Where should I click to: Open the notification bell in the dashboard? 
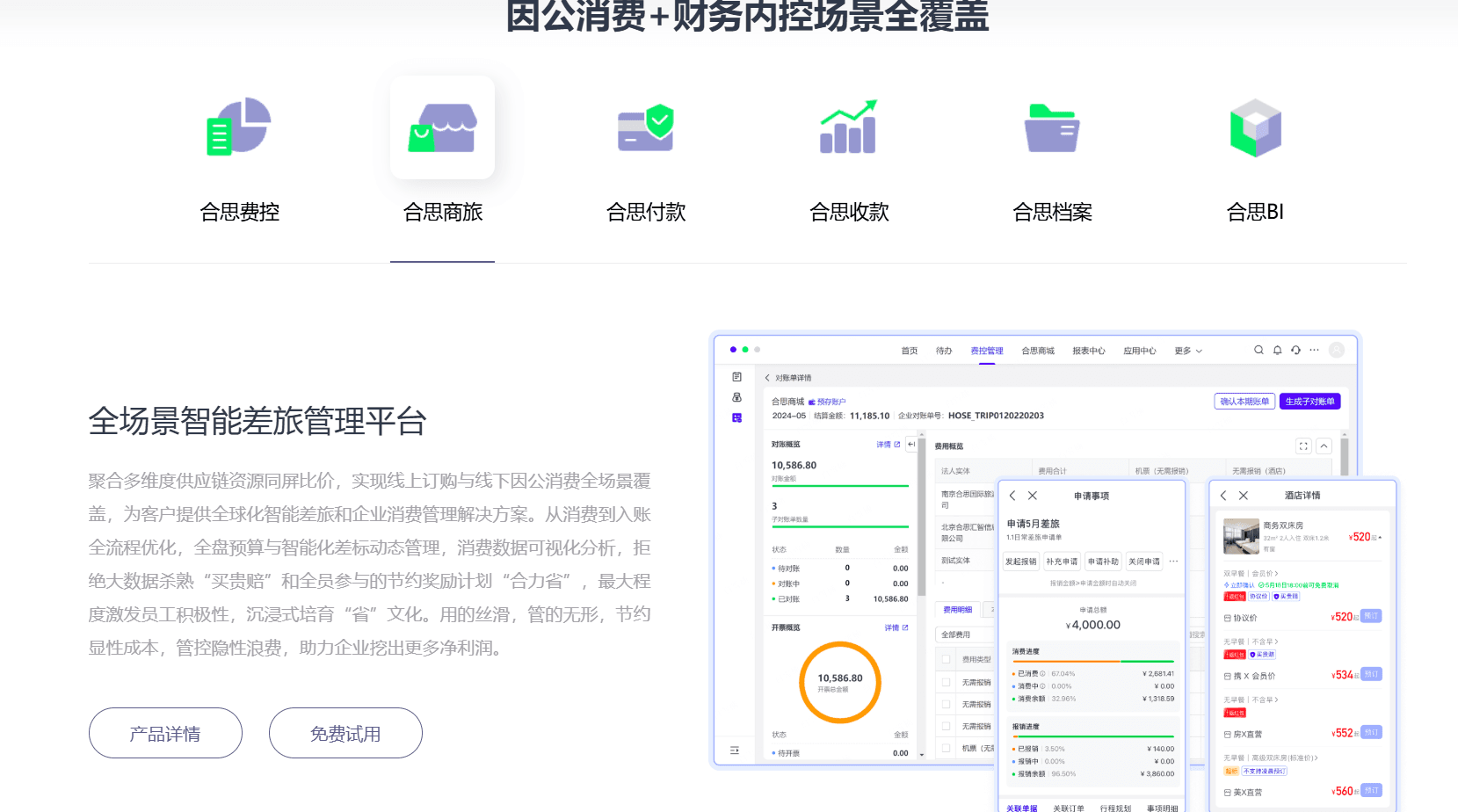click(1277, 350)
